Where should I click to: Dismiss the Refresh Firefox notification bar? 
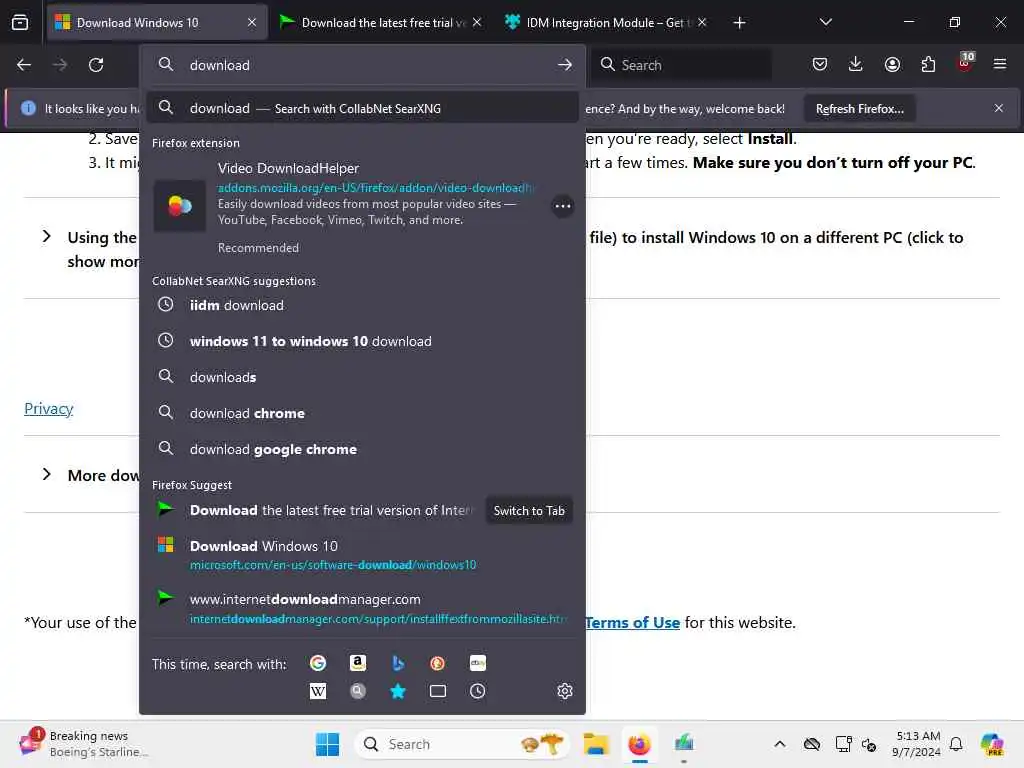[x=999, y=108]
